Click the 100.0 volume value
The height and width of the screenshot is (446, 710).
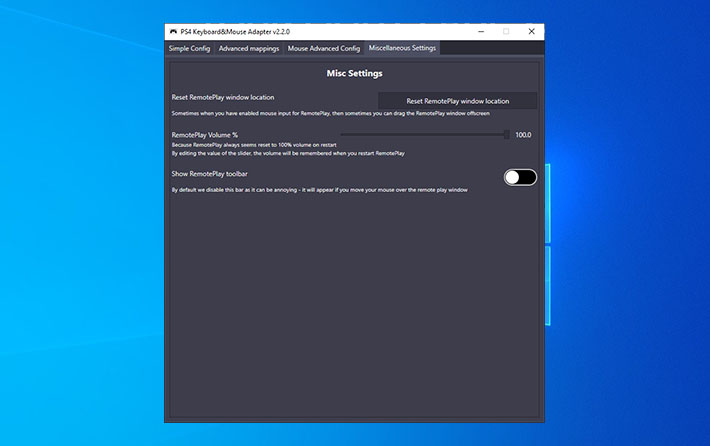coord(523,135)
